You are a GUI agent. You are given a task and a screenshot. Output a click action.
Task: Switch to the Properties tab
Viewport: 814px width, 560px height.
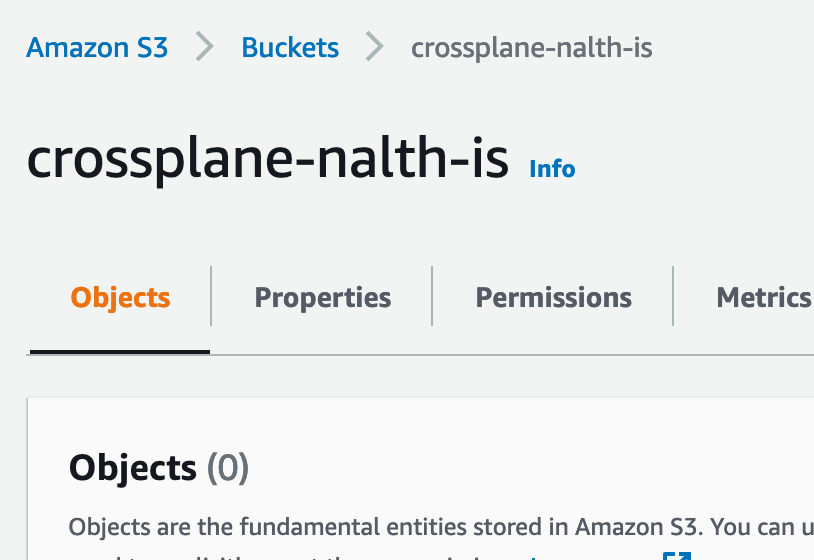322,297
